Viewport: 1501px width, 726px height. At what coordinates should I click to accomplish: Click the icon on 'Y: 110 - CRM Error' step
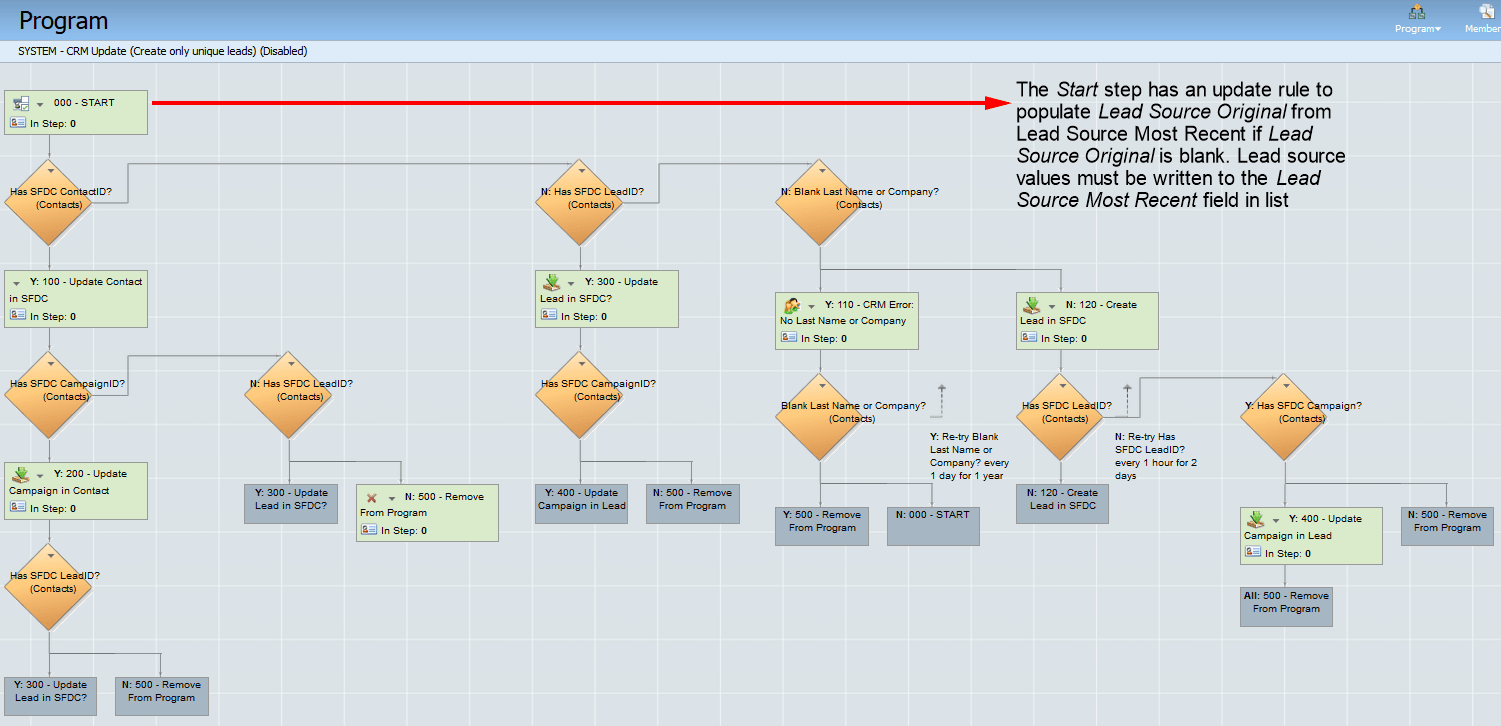(793, 304)
